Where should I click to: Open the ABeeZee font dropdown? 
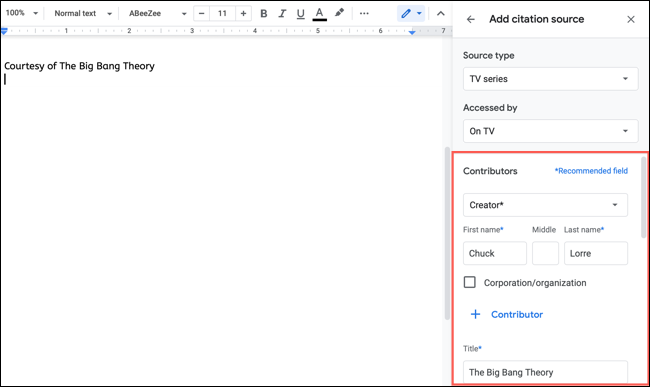pos(158,13)
